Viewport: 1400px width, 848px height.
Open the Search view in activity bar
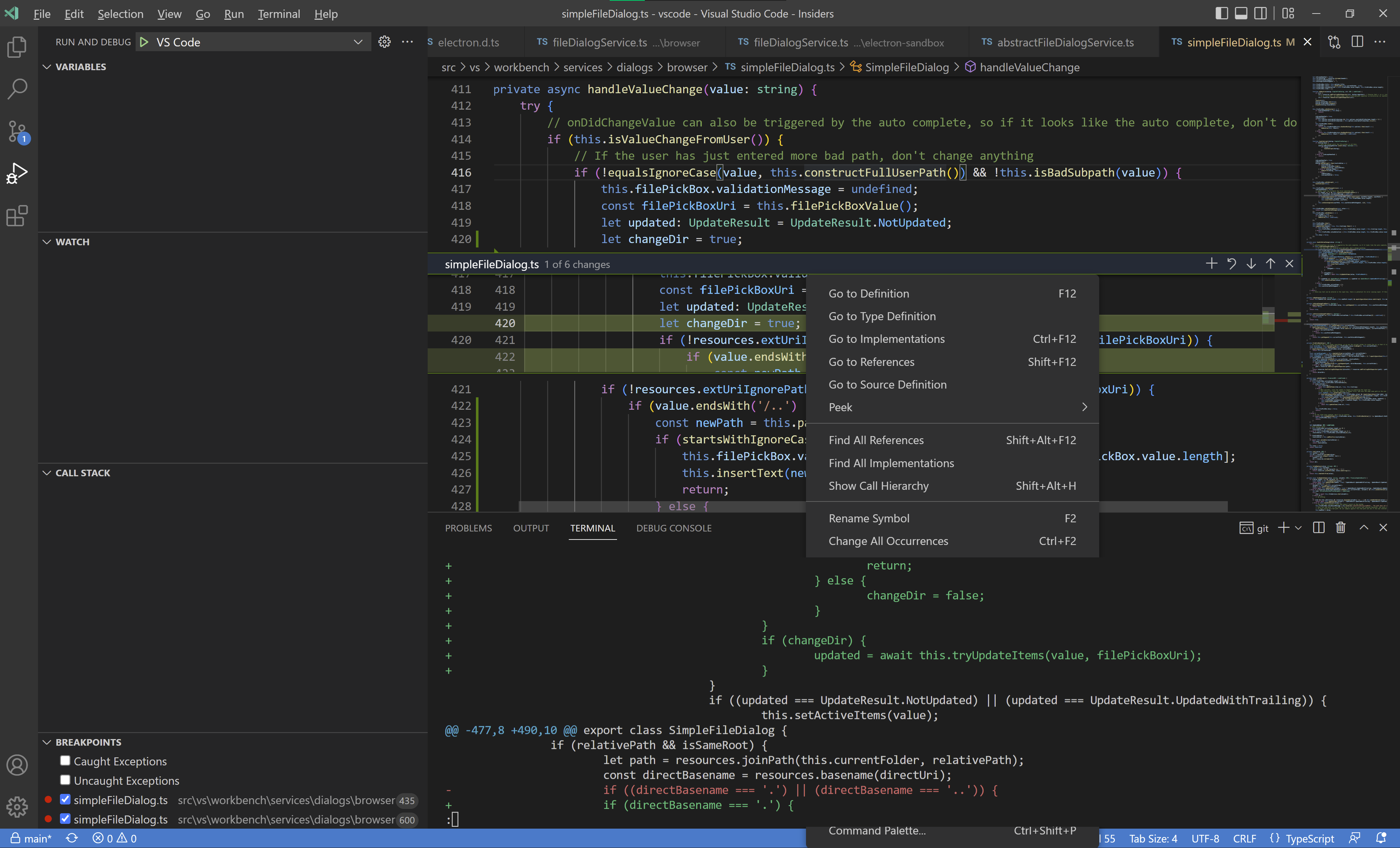click(17, 88)
